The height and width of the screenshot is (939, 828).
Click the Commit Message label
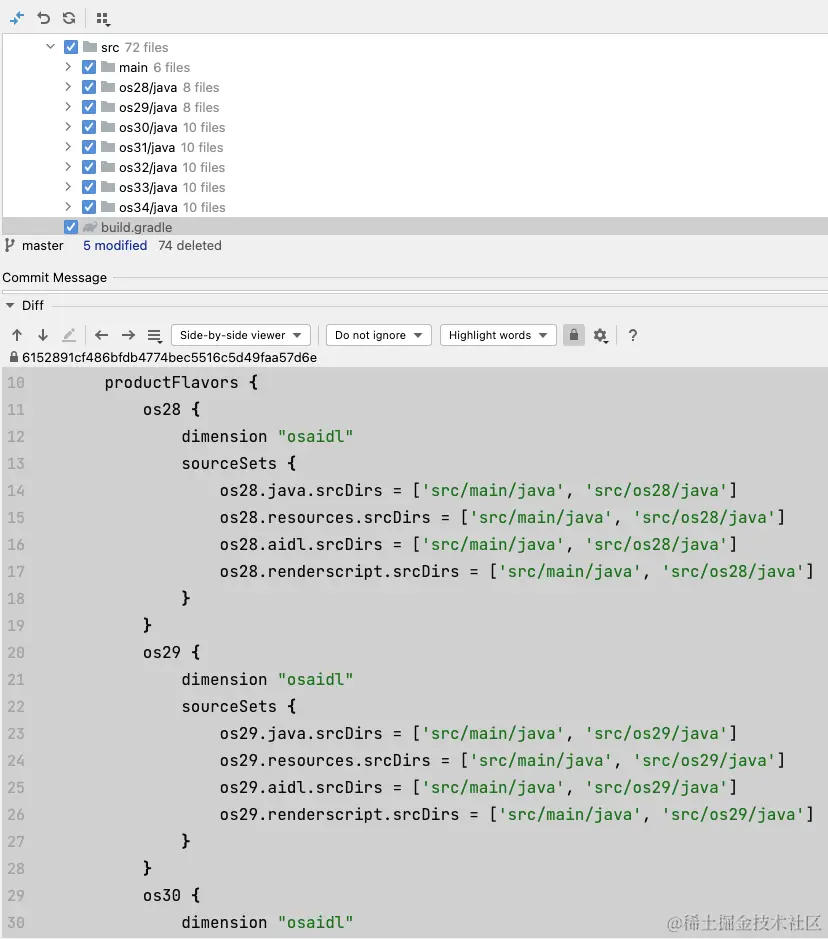54,278
